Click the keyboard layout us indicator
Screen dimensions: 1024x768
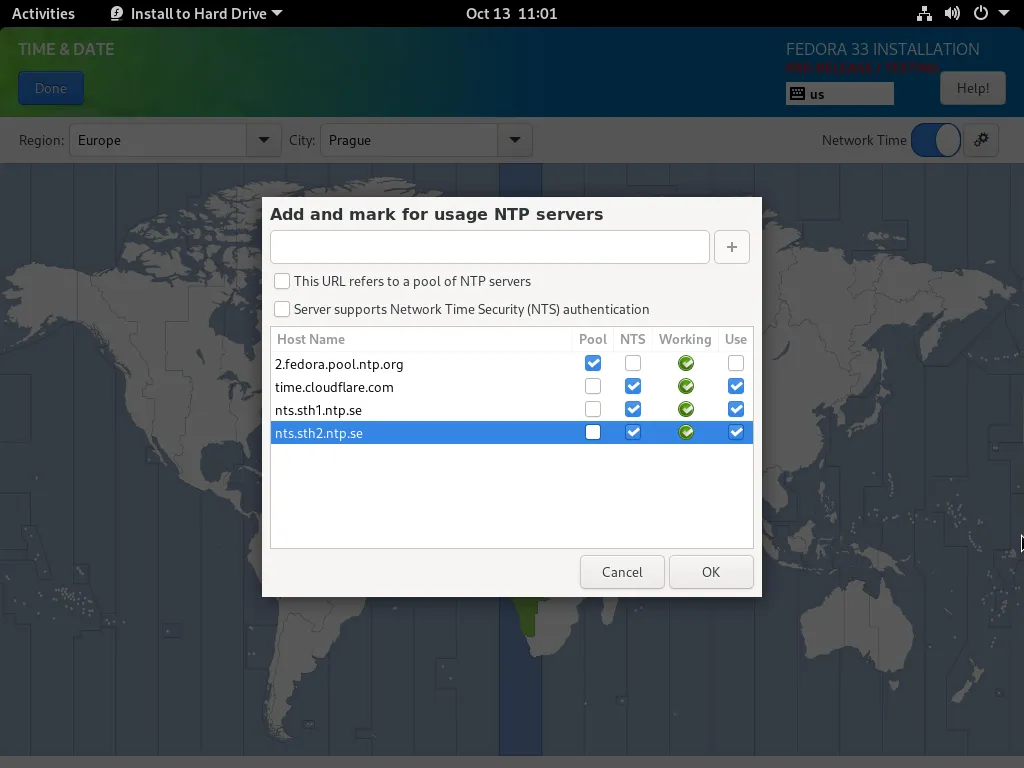839,94
